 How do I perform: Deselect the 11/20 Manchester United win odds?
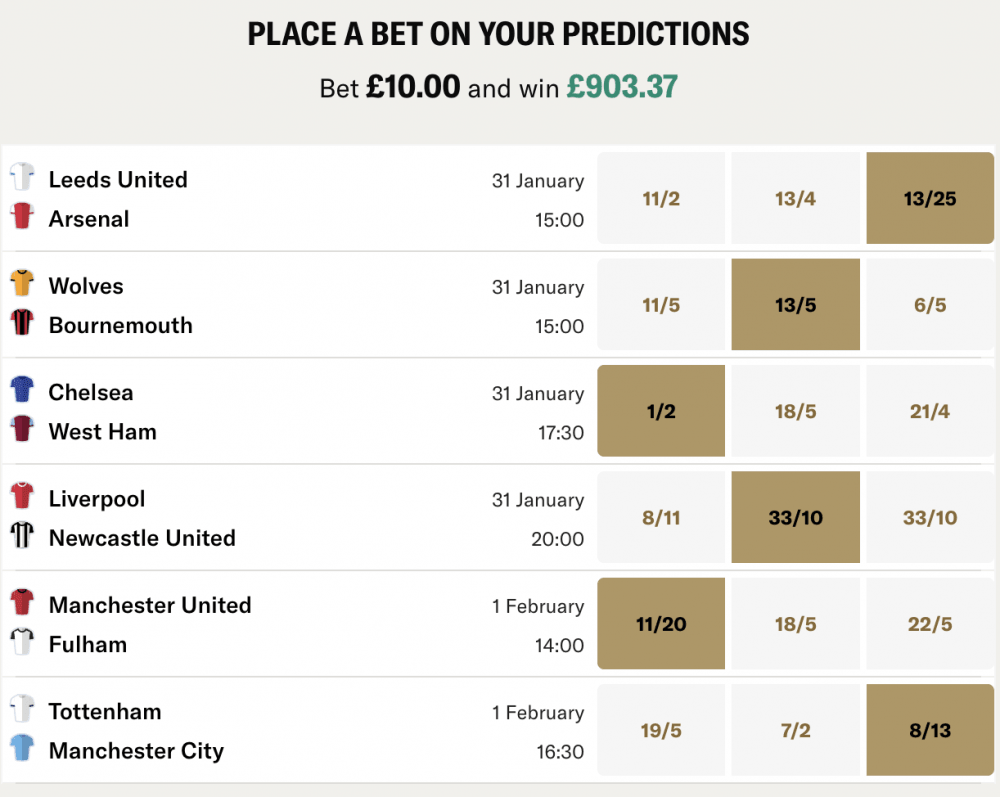pos(661,623)
